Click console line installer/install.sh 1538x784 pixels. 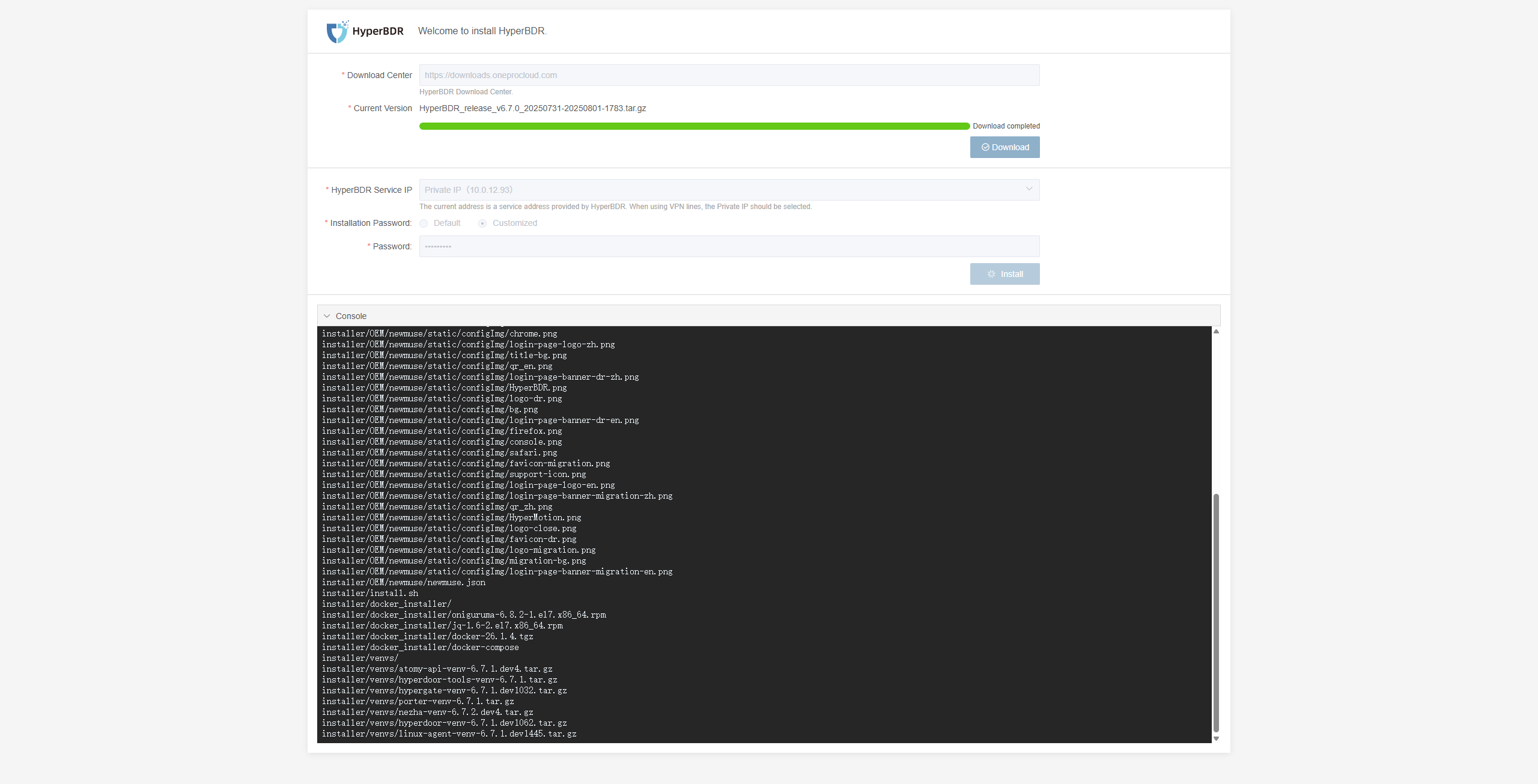tap(370, 593)
